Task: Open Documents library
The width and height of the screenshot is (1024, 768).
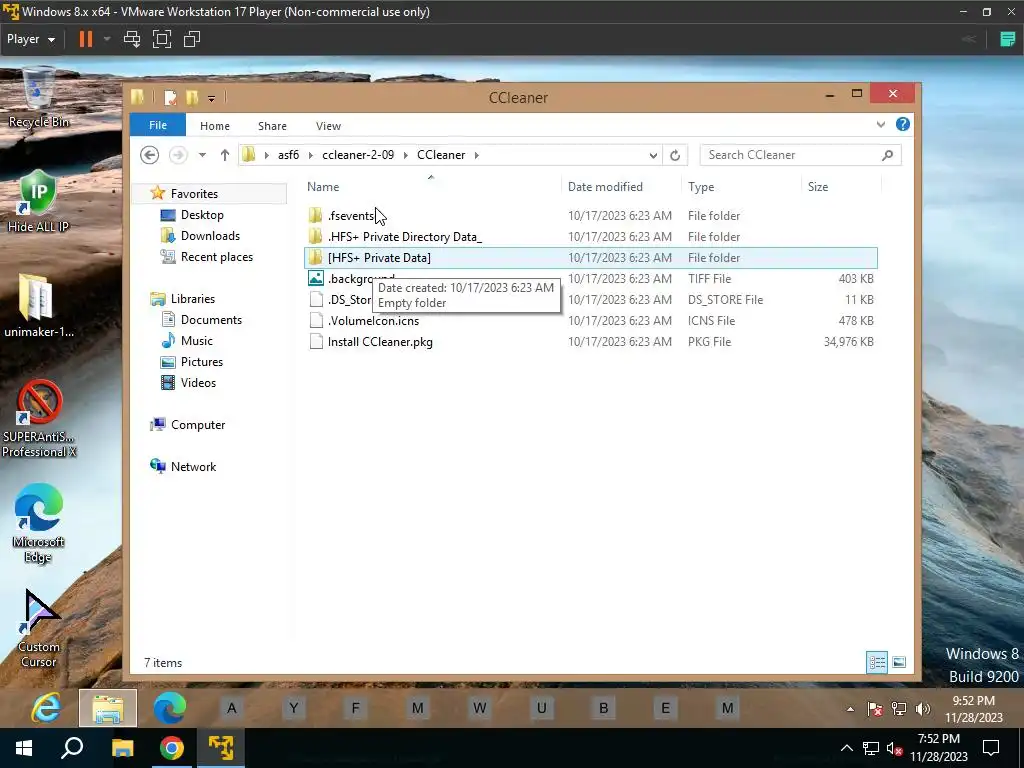Action: tap(211, 319)
